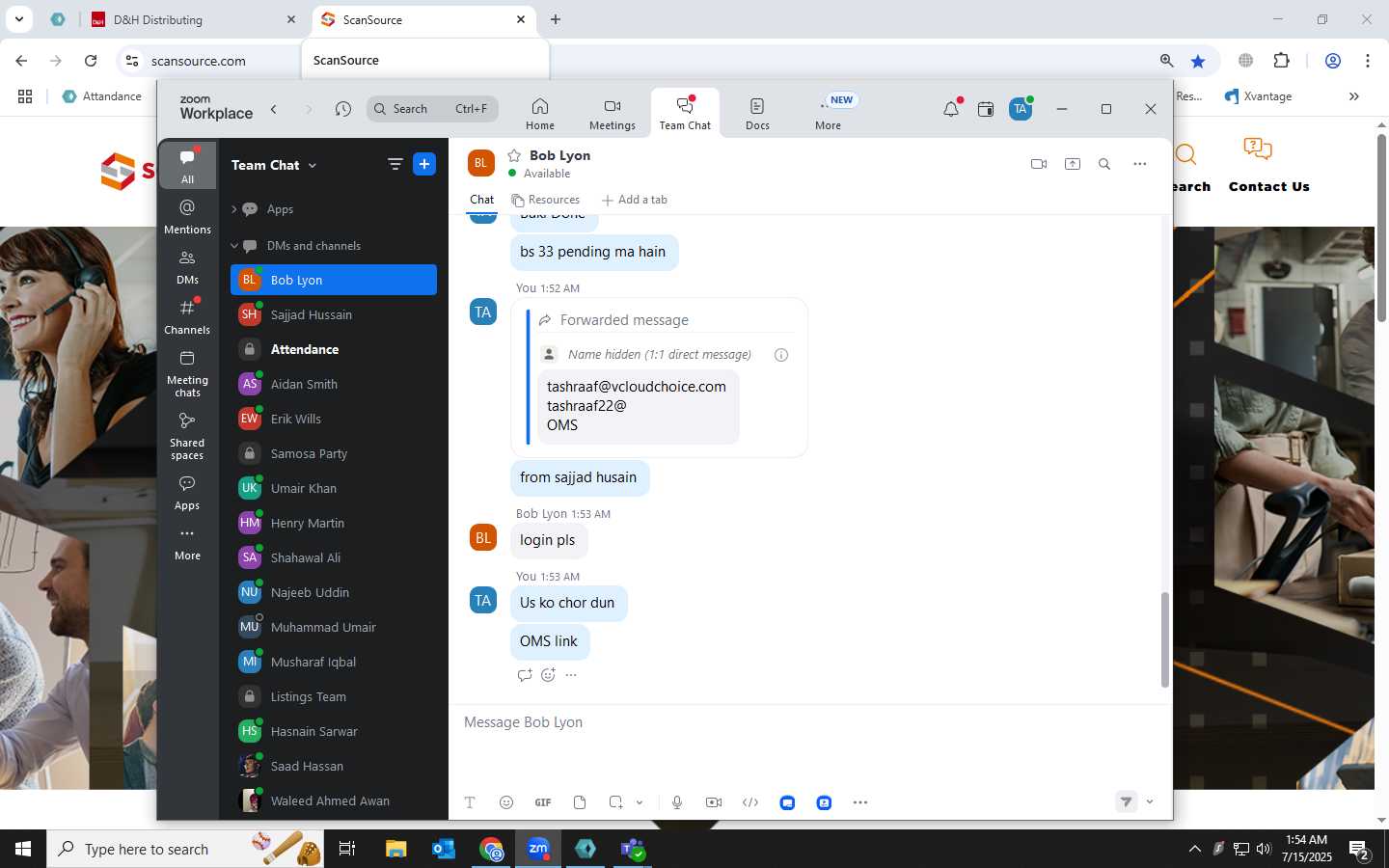The width and height of the screenshot is (1389, 868).
Task: Start a video call with Bob Lyon
Action: pos(1039,164)
